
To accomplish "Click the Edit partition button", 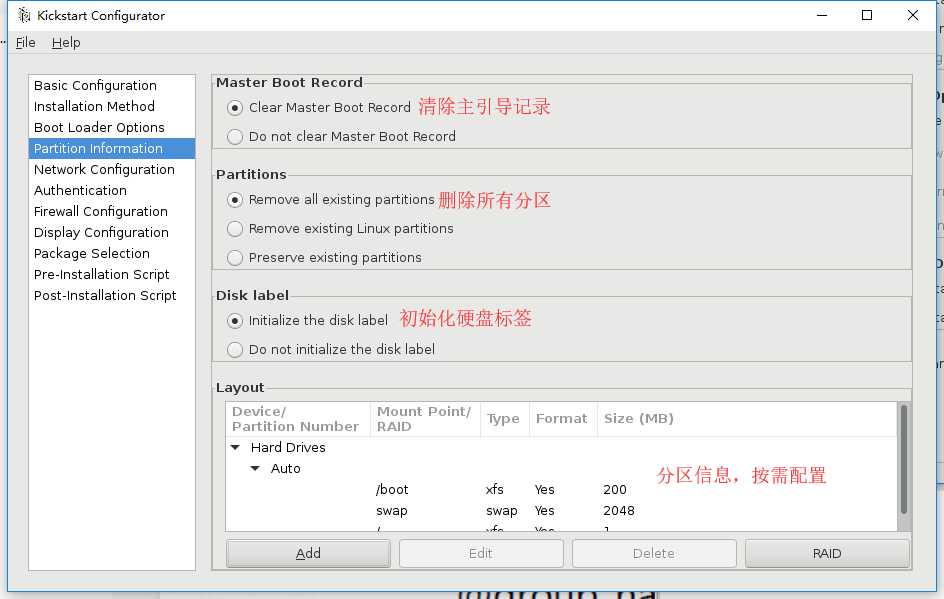I will click(x=481, y=553).
